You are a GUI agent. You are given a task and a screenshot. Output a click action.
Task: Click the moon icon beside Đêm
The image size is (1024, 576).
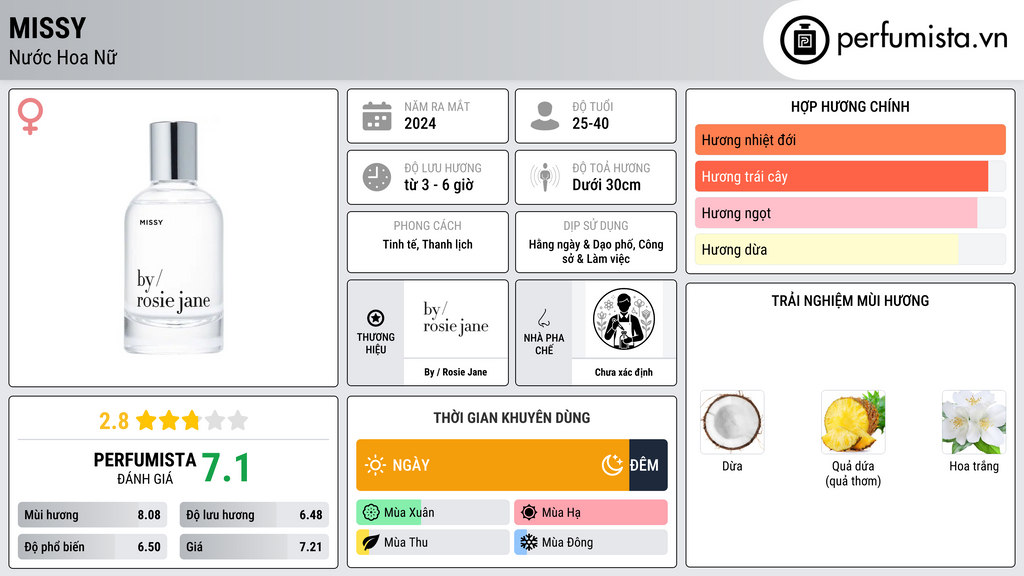(612, 465)
